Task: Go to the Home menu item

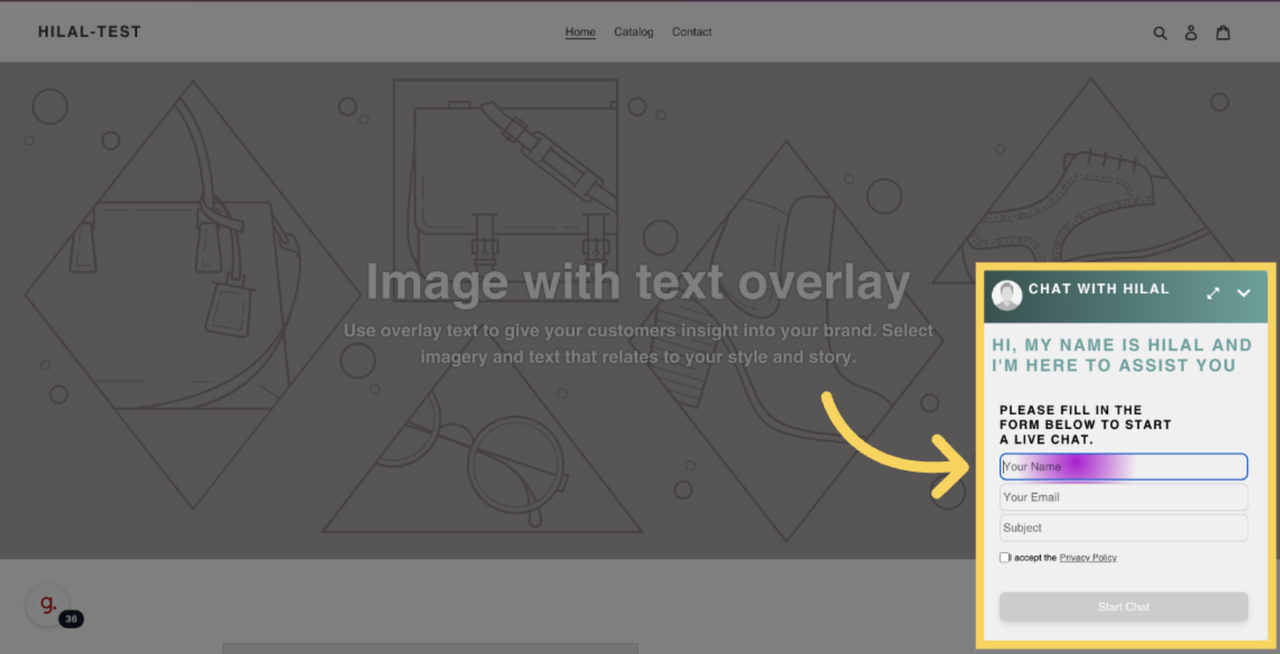Action: (580, 32)
